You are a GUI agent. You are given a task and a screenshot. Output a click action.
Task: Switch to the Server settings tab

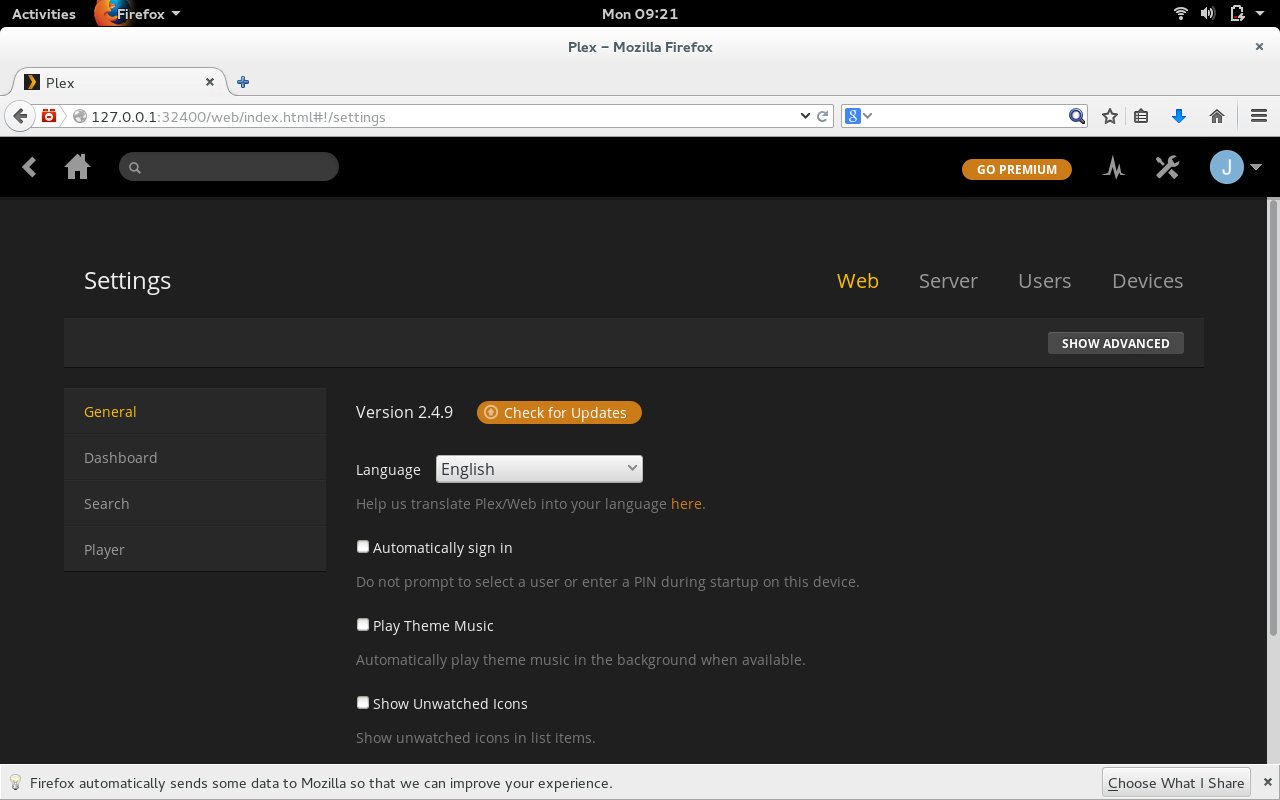coord(948,281)
